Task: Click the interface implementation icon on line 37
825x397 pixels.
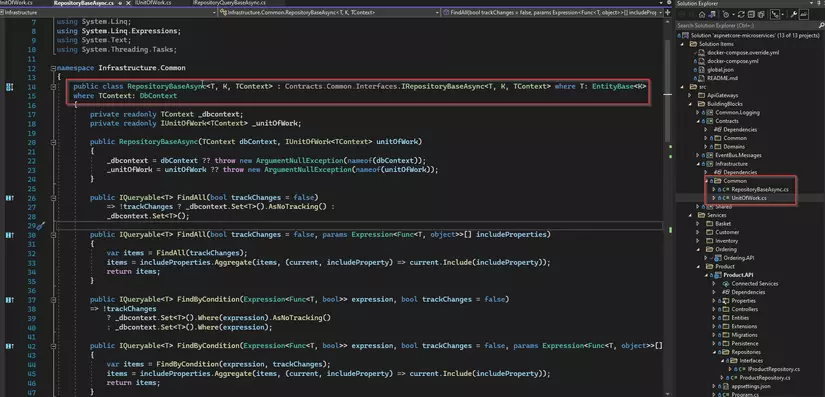Action: point(9,299)
